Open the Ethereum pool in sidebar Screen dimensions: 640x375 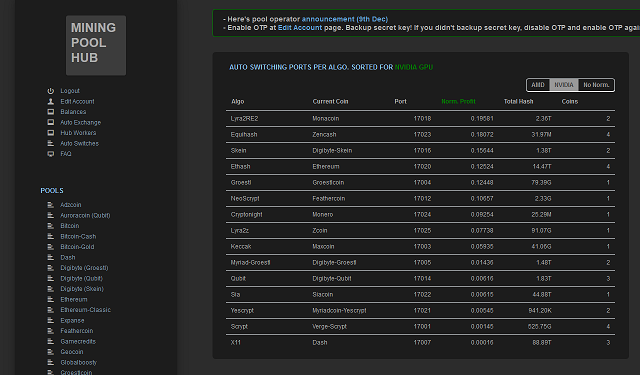(x=73, y=300)
